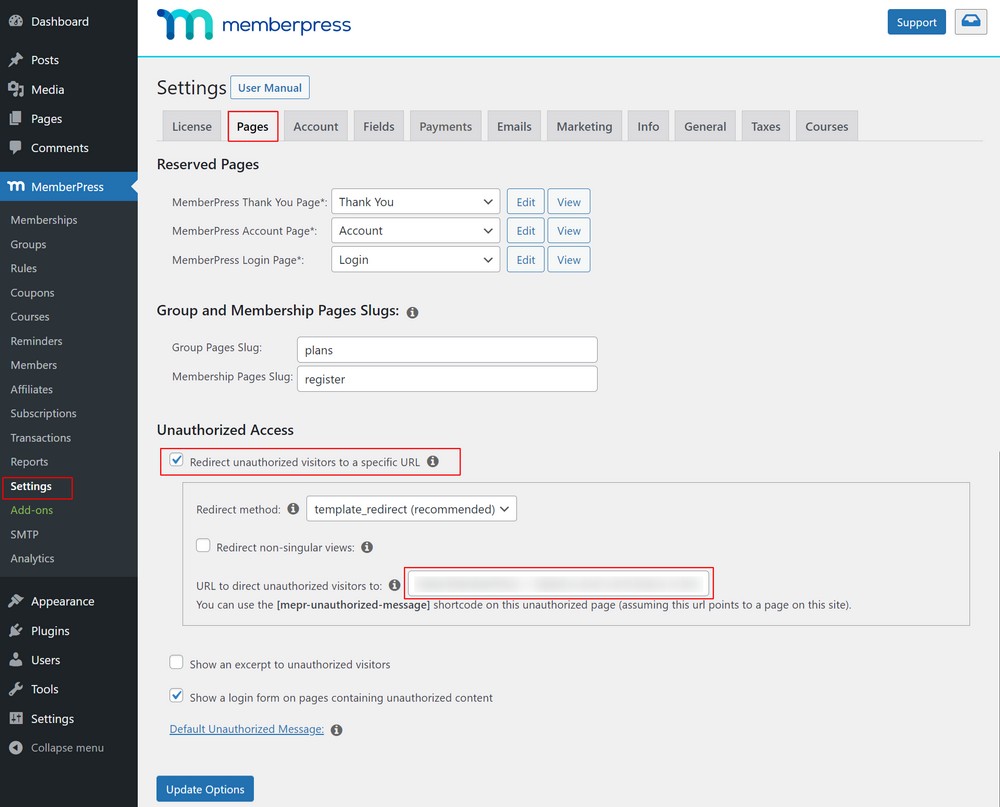Image resolution: width=1000 pixels, height=807 pixels.
Task: Click the Plugins plug icon
Action: pos(16,630)
